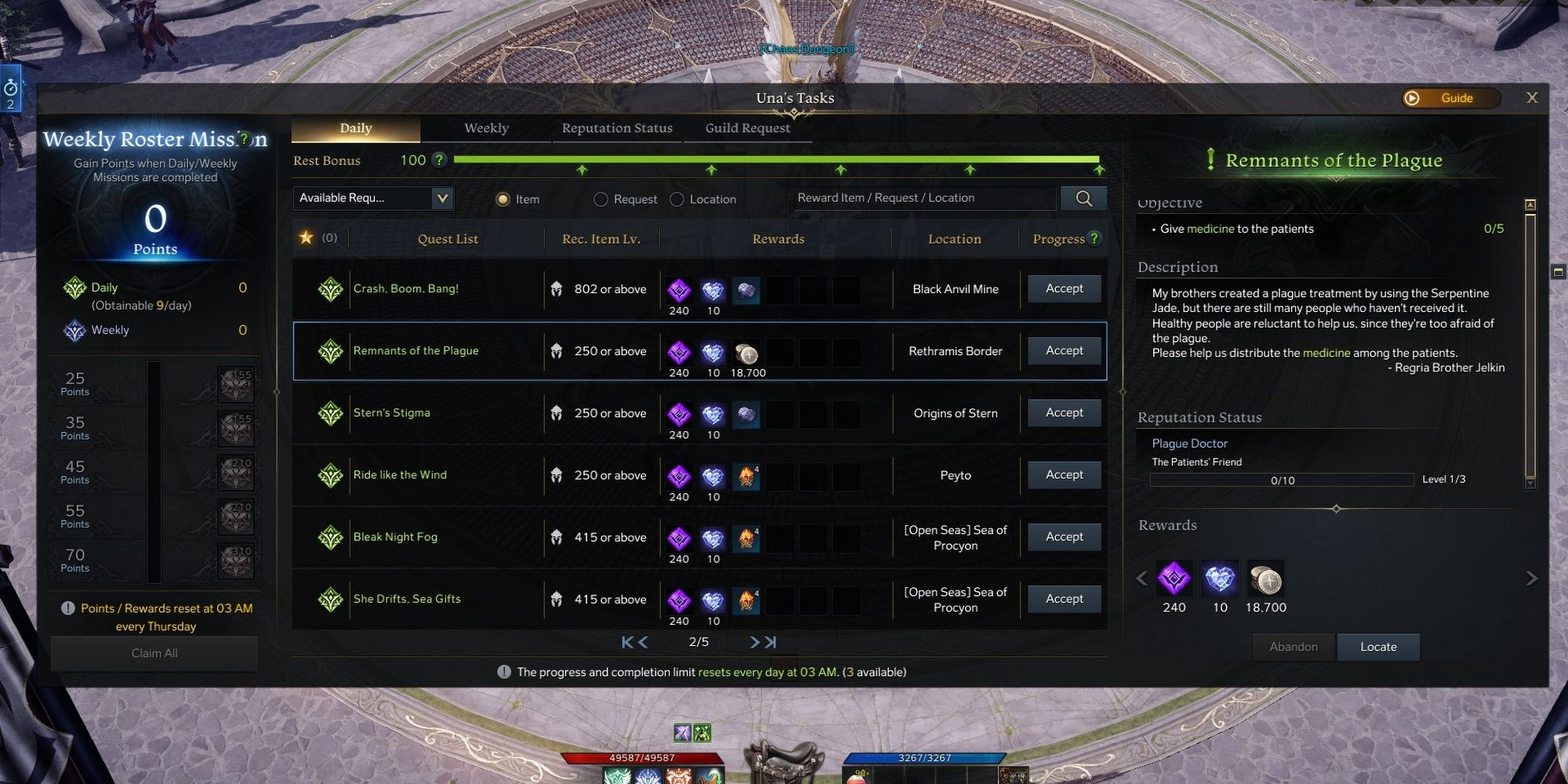Click the Rest Bonus help question mark
The image size is (1568, 784).
point(440,160)
